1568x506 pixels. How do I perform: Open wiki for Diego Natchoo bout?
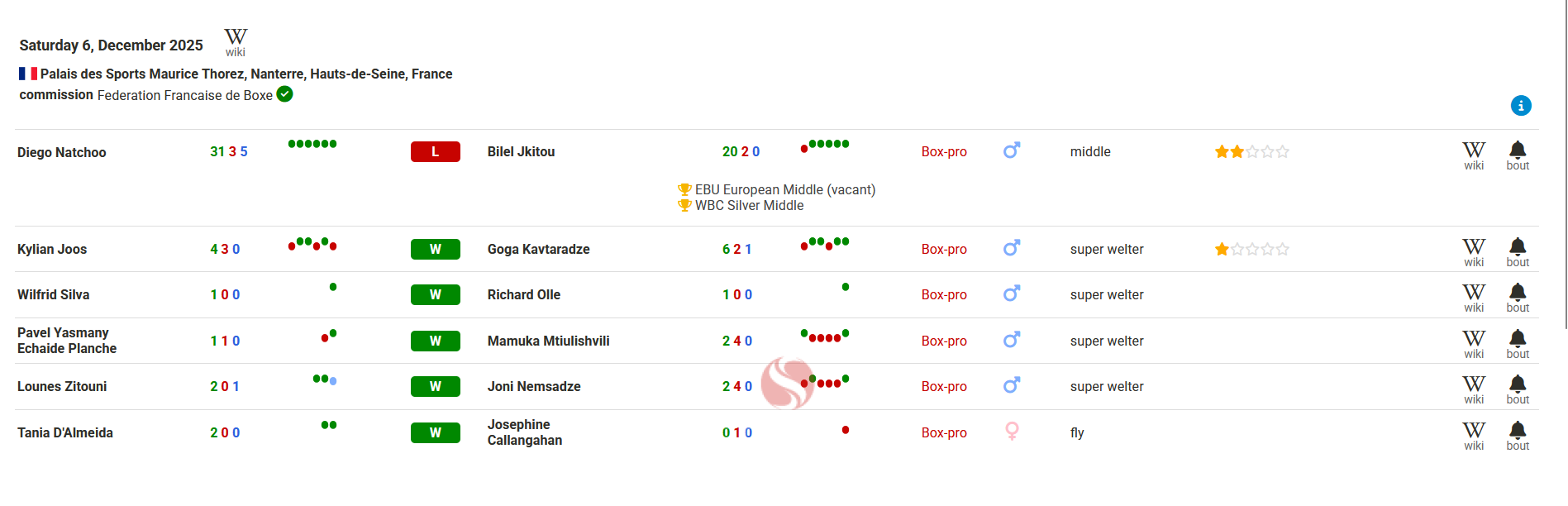click(x=1474, y=154)
